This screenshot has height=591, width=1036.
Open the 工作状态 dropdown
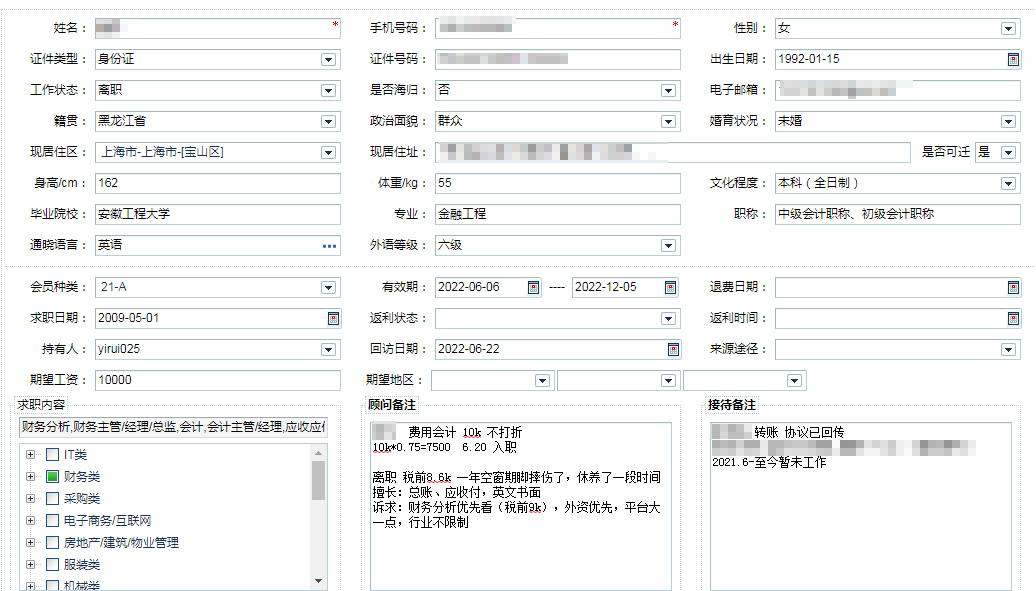click(328, 91)
